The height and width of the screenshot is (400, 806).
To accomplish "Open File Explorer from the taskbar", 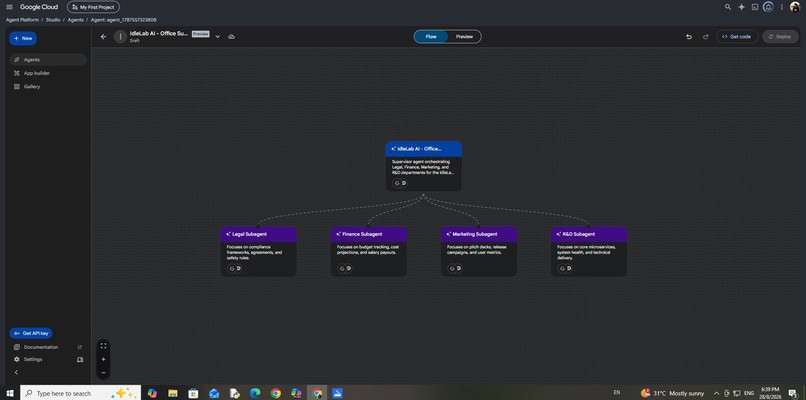I will tap(172, 393).
